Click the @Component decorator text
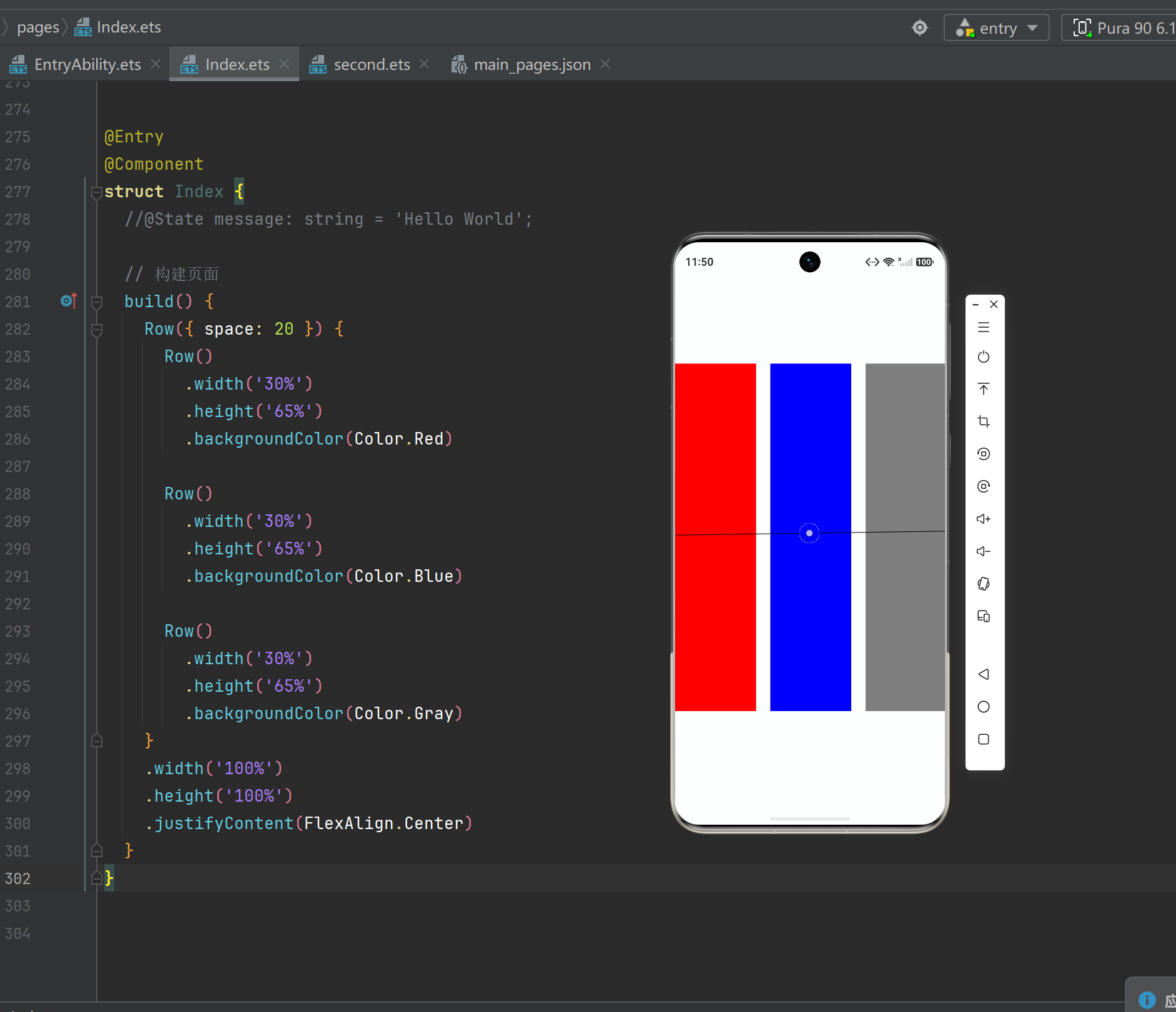This screenshot has width=1176, height=1012. pyautogui.click(x=154, y=164)
